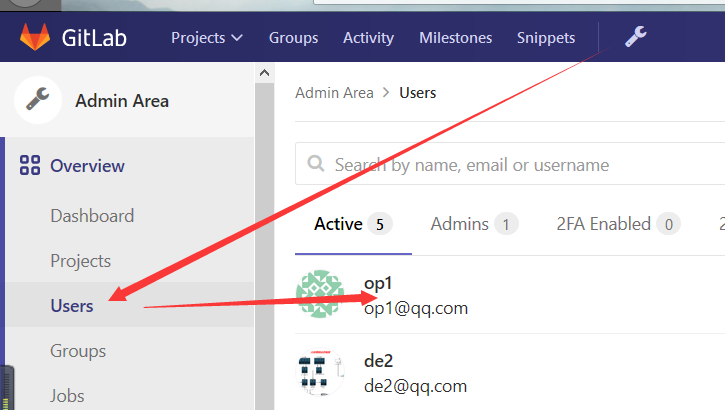Open Snippets in the top navigation

[x=546, y=37]
